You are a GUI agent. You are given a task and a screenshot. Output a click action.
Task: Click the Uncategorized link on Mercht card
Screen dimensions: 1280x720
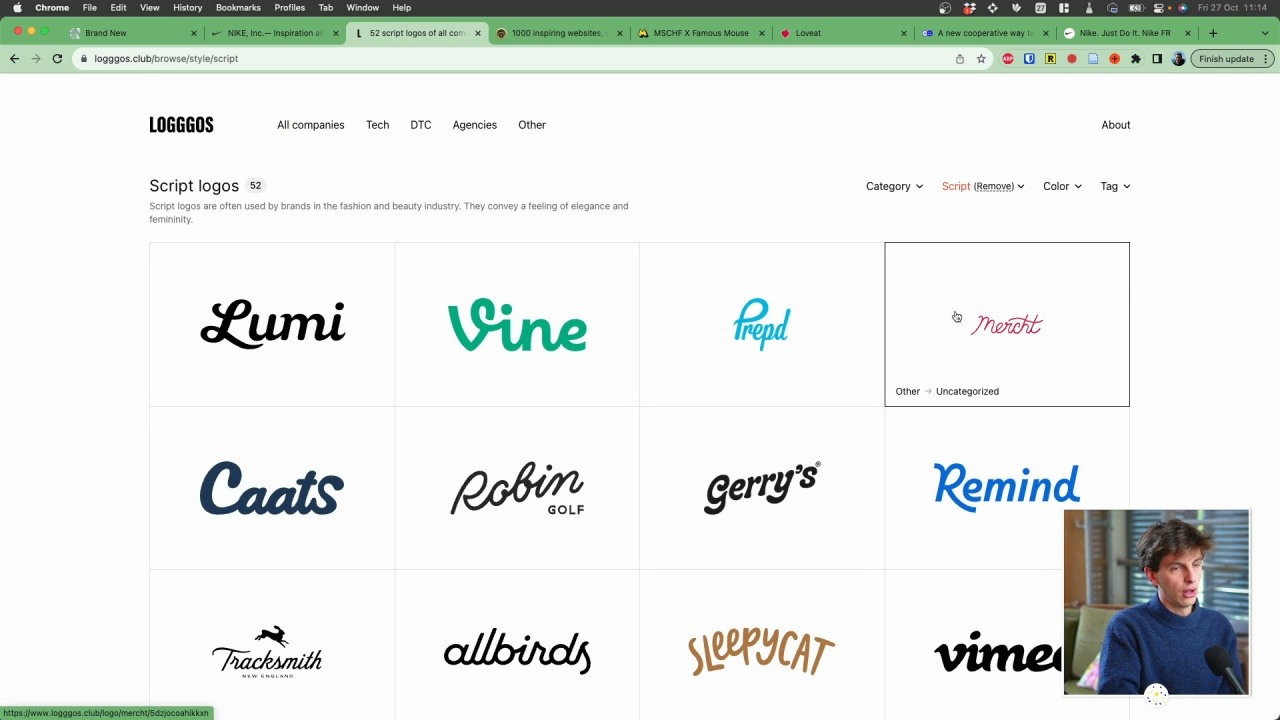coord(967,391)
